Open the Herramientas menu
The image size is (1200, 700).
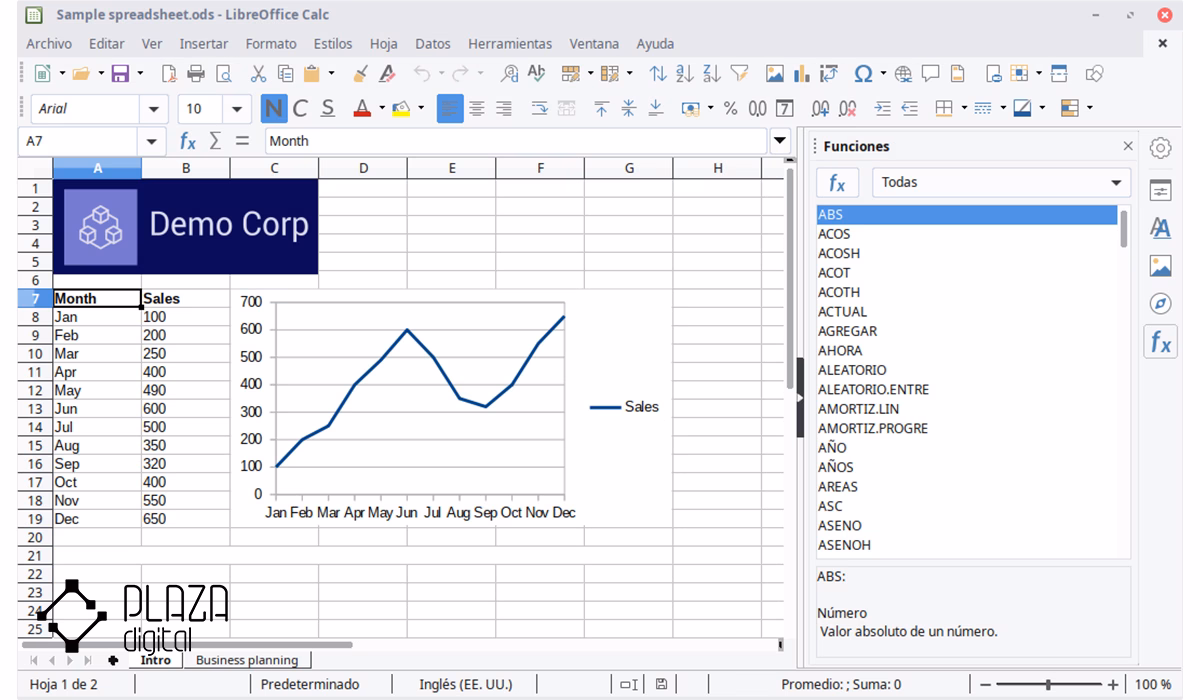[510, 44]
